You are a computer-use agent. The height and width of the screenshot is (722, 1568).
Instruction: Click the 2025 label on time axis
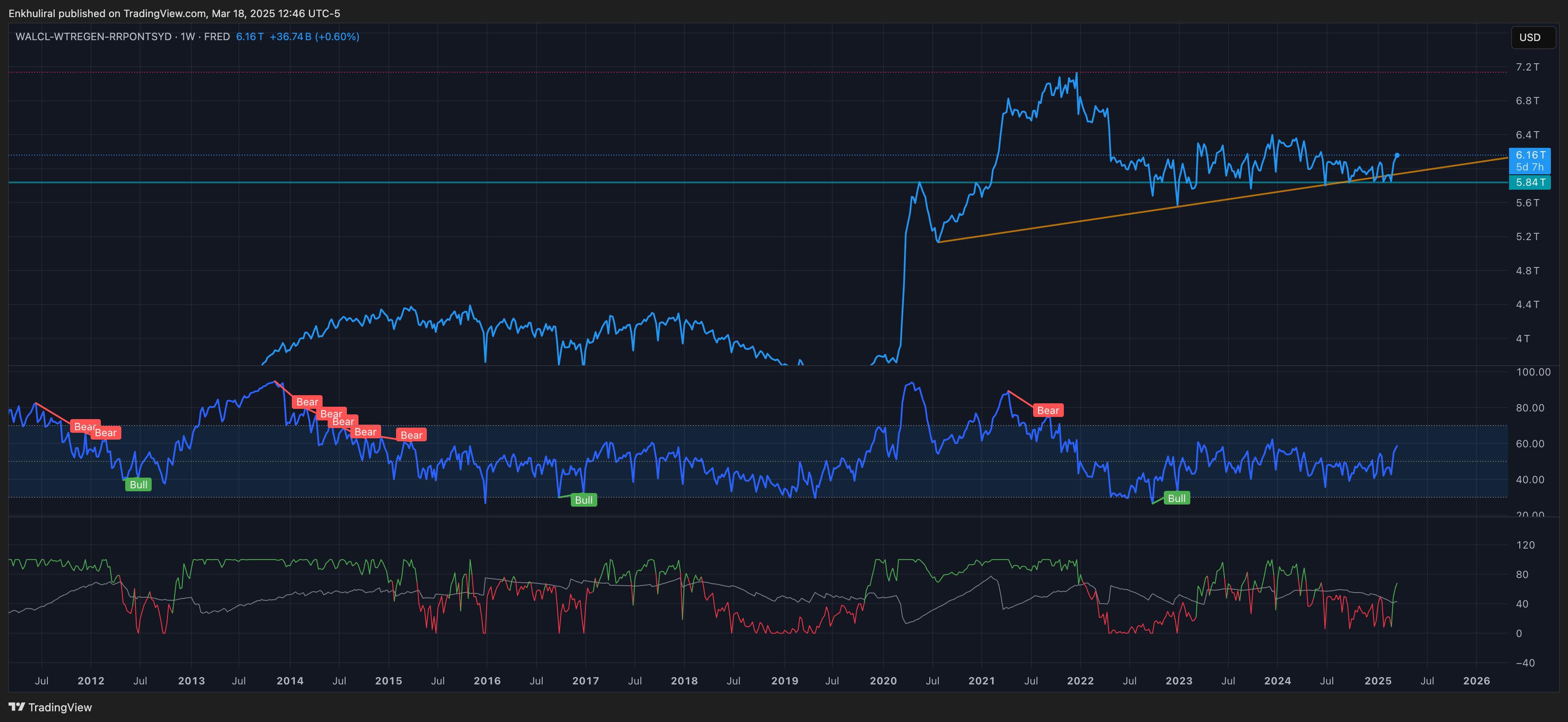[x=1377, y=681]
